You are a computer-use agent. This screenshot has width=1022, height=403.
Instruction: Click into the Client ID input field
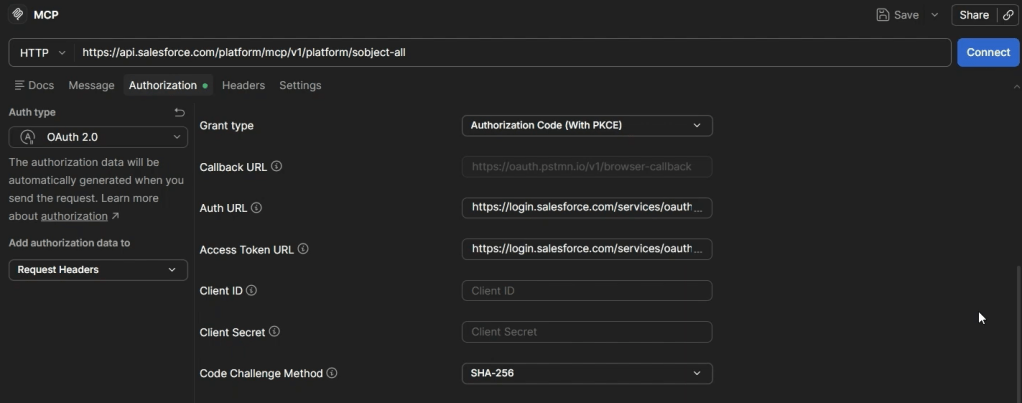[587, 291]
